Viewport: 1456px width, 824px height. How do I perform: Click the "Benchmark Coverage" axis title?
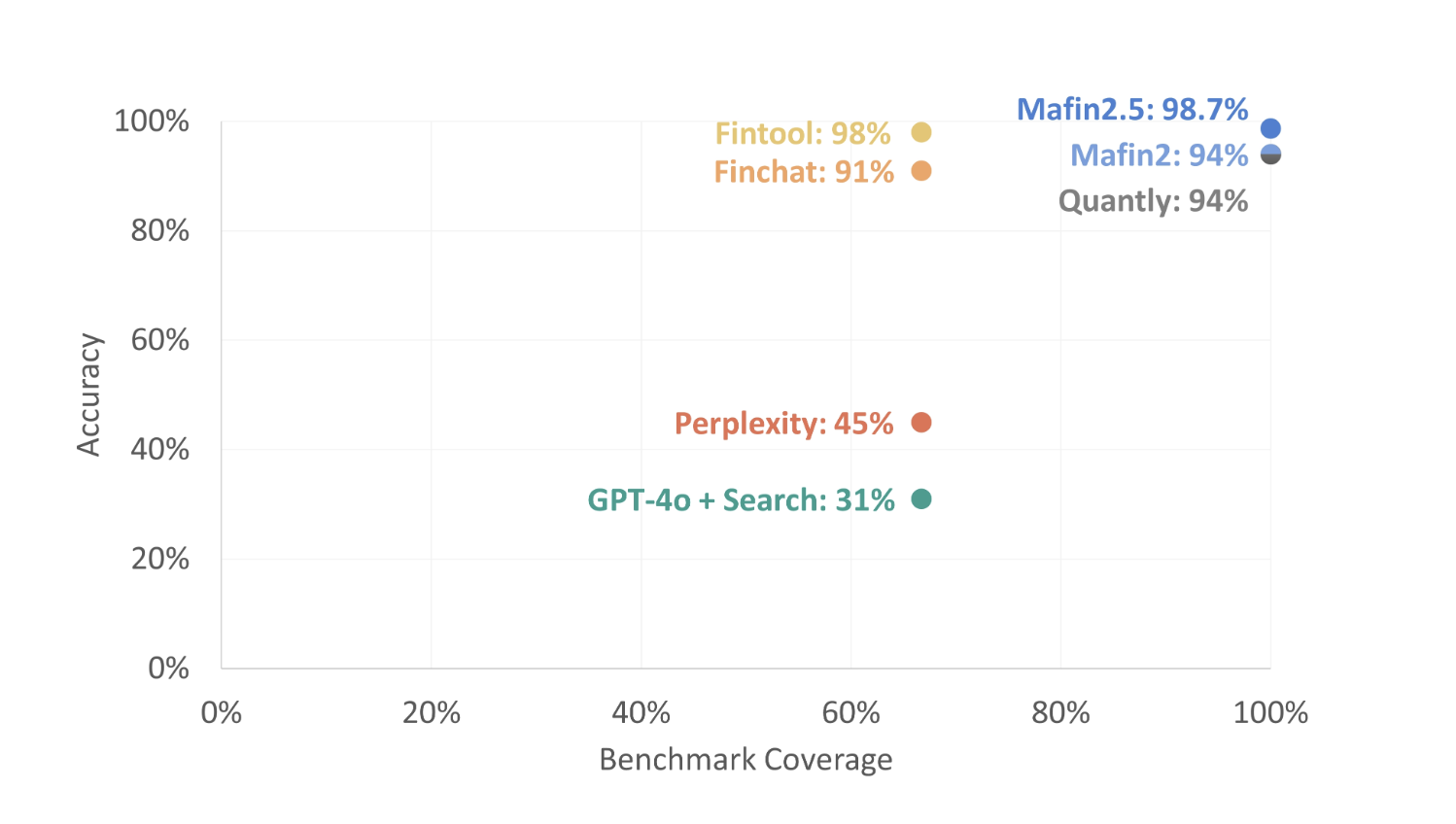coord(745,759)
